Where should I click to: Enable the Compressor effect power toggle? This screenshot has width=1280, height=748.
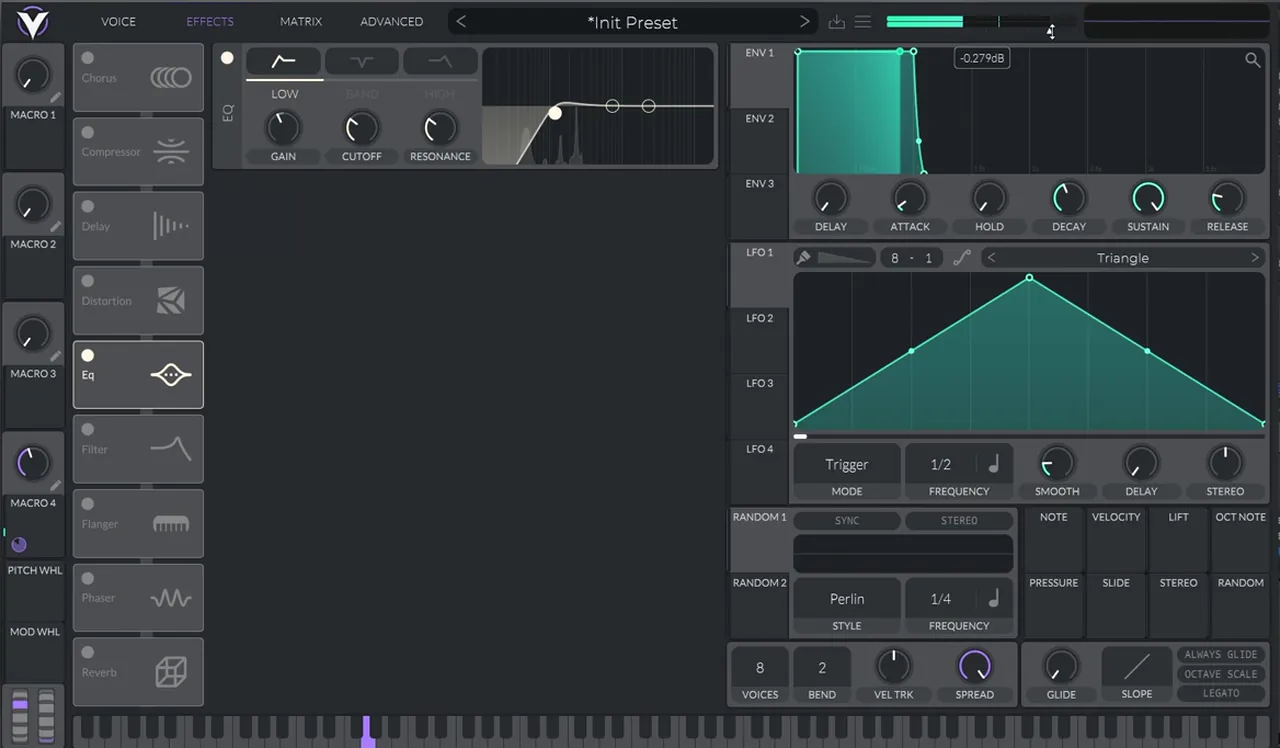[88, 132]
